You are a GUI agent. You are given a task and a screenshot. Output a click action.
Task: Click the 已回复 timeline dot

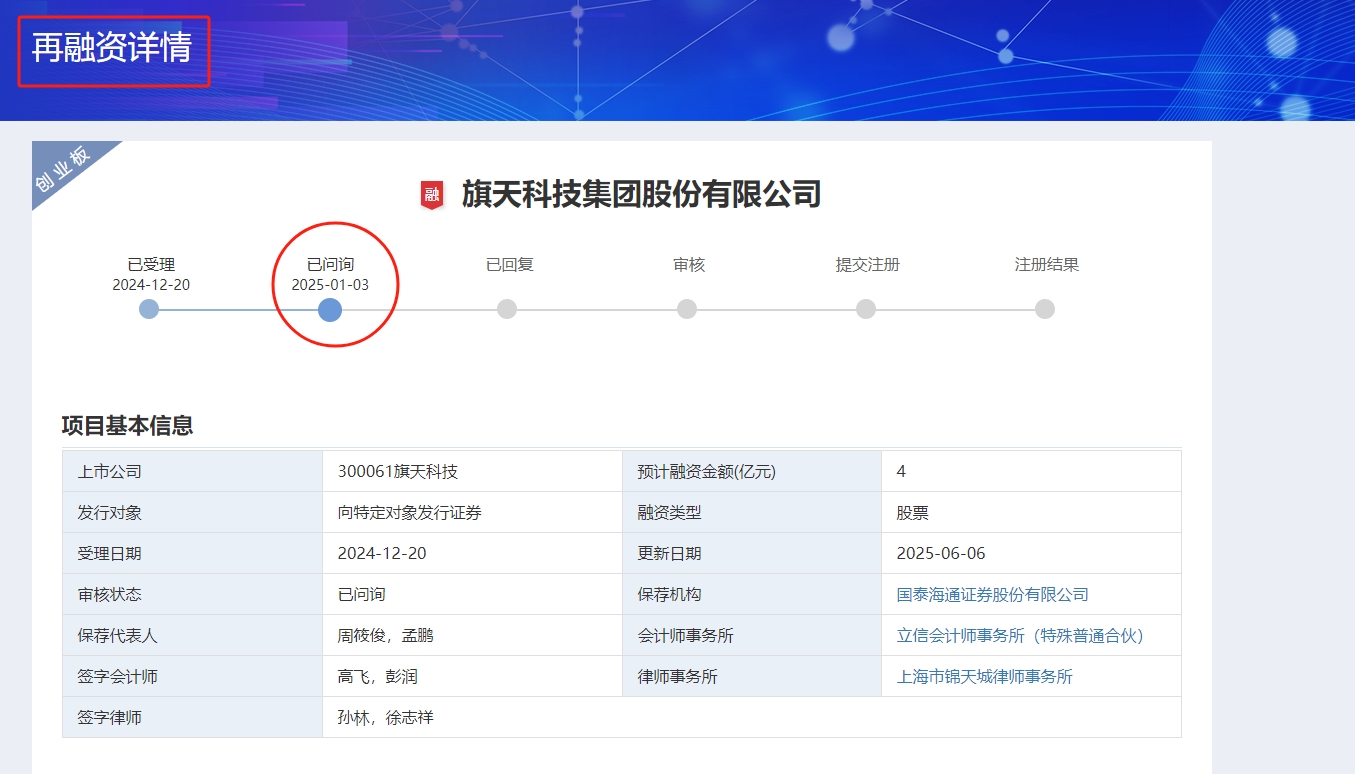[507, 309]
